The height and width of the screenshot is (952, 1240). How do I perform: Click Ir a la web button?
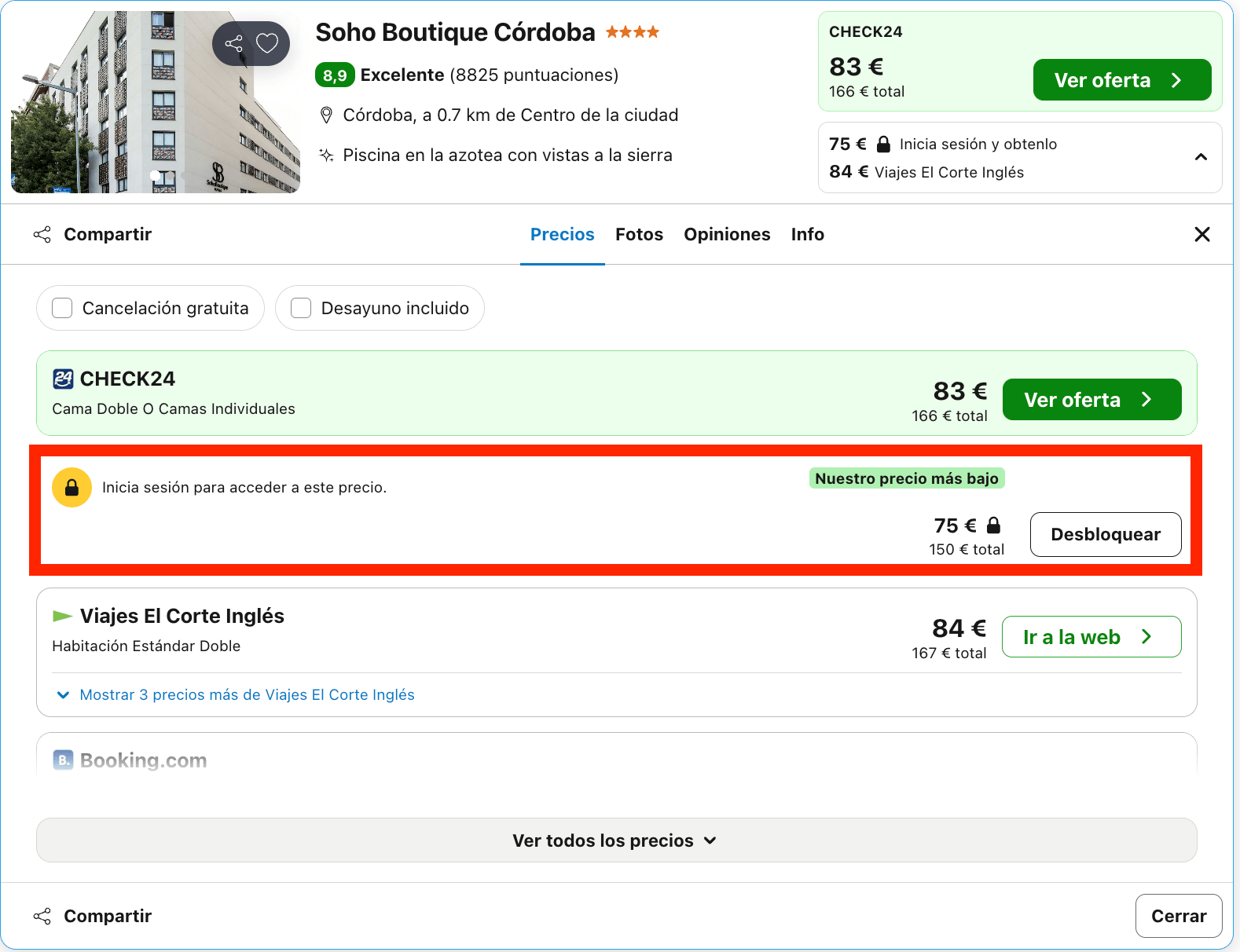click(1091, 637)
